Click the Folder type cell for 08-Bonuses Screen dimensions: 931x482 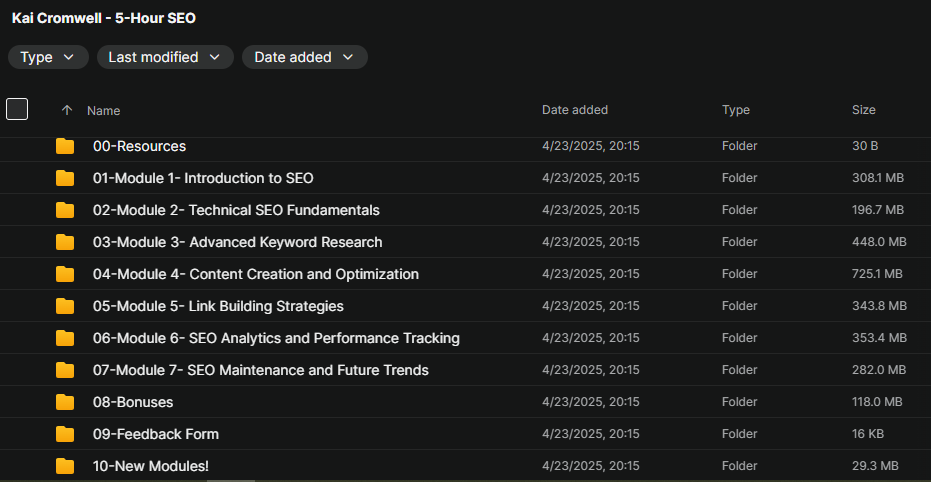point(739,402)
